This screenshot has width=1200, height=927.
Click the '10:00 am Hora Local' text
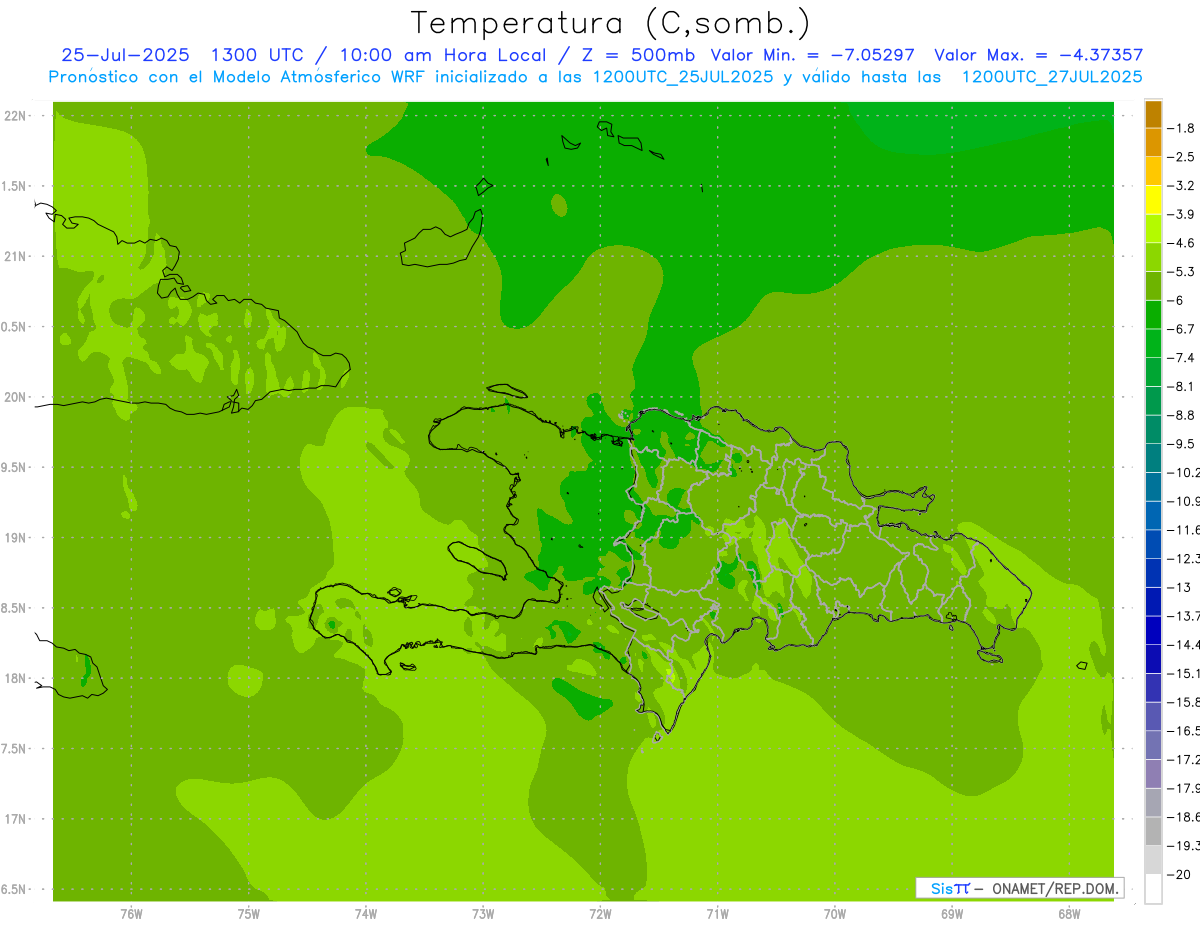tap(445, 55)
